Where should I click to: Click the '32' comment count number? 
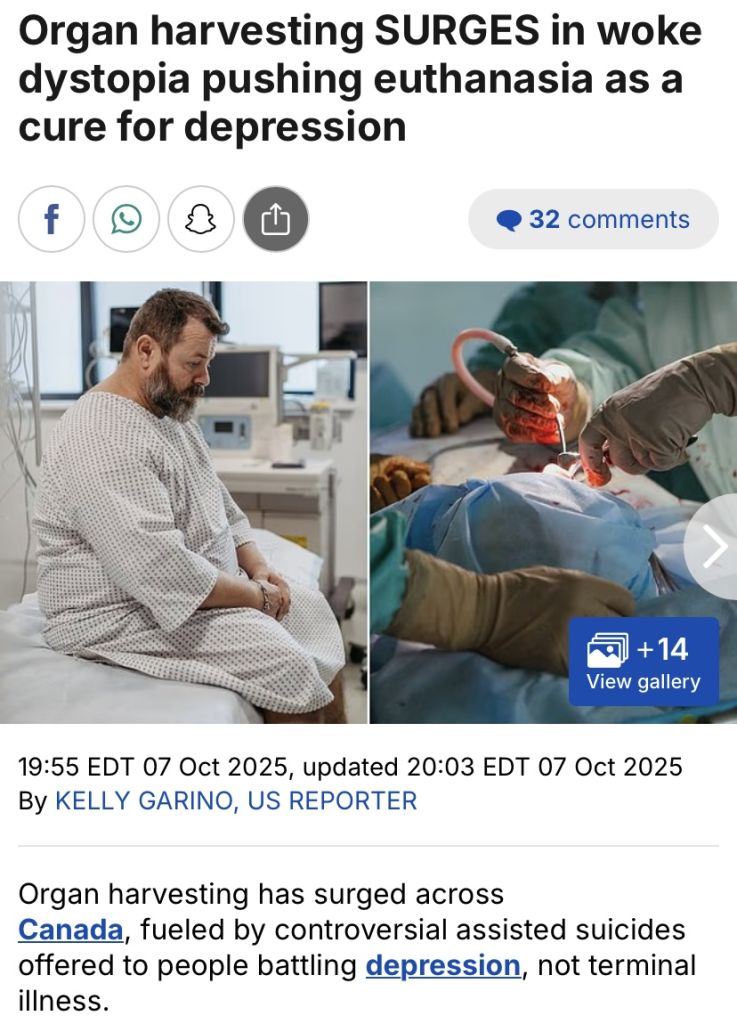tap(544, 219)
